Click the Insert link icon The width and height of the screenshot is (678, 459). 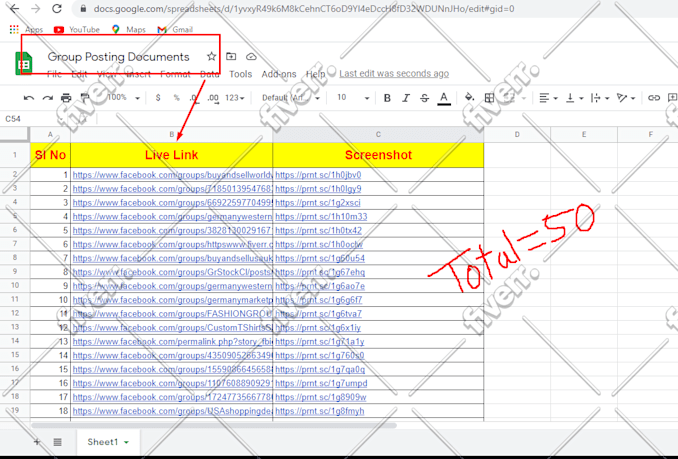click(653, 98)
